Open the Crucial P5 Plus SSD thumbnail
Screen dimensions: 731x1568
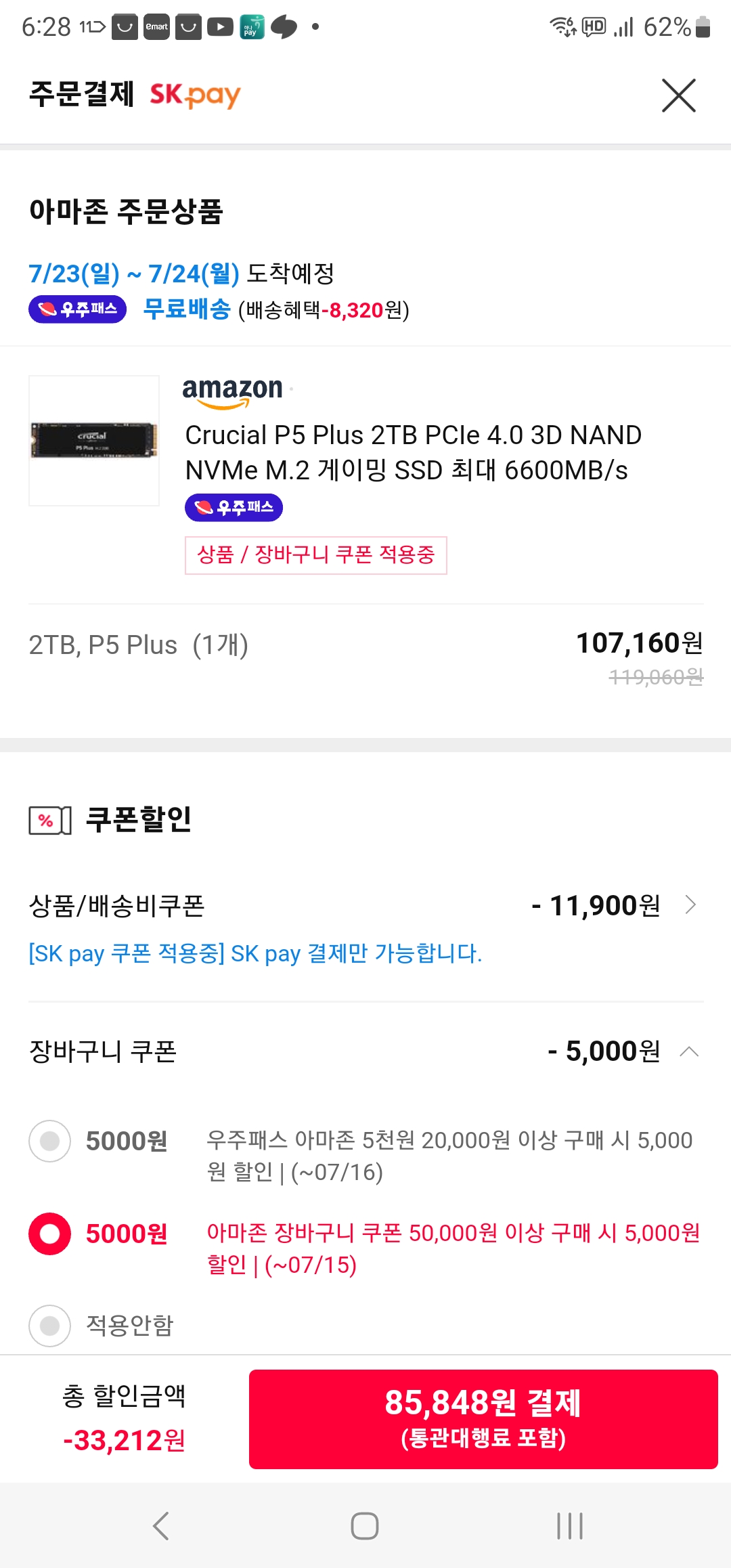tap(94, 441)
